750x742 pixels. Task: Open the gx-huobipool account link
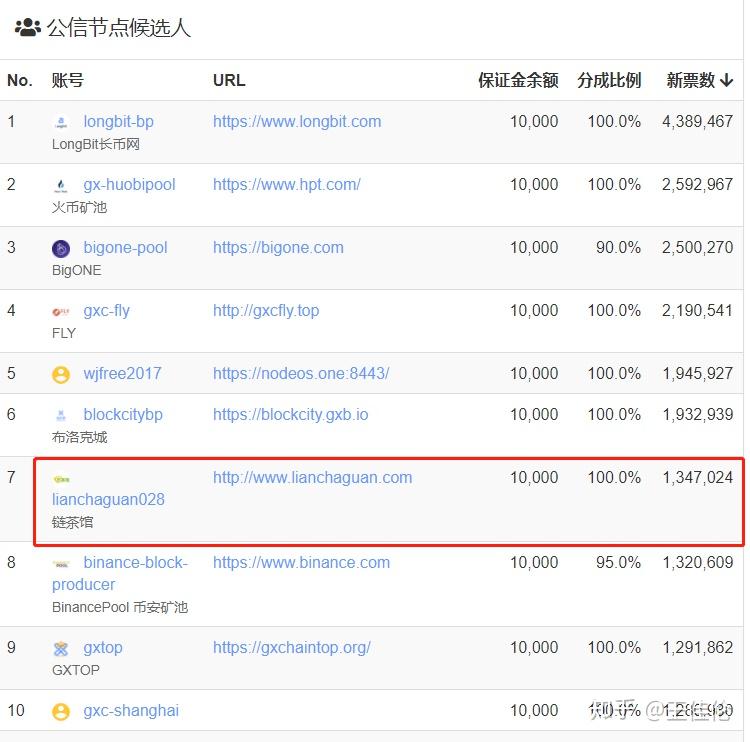[x=129, y=185]
